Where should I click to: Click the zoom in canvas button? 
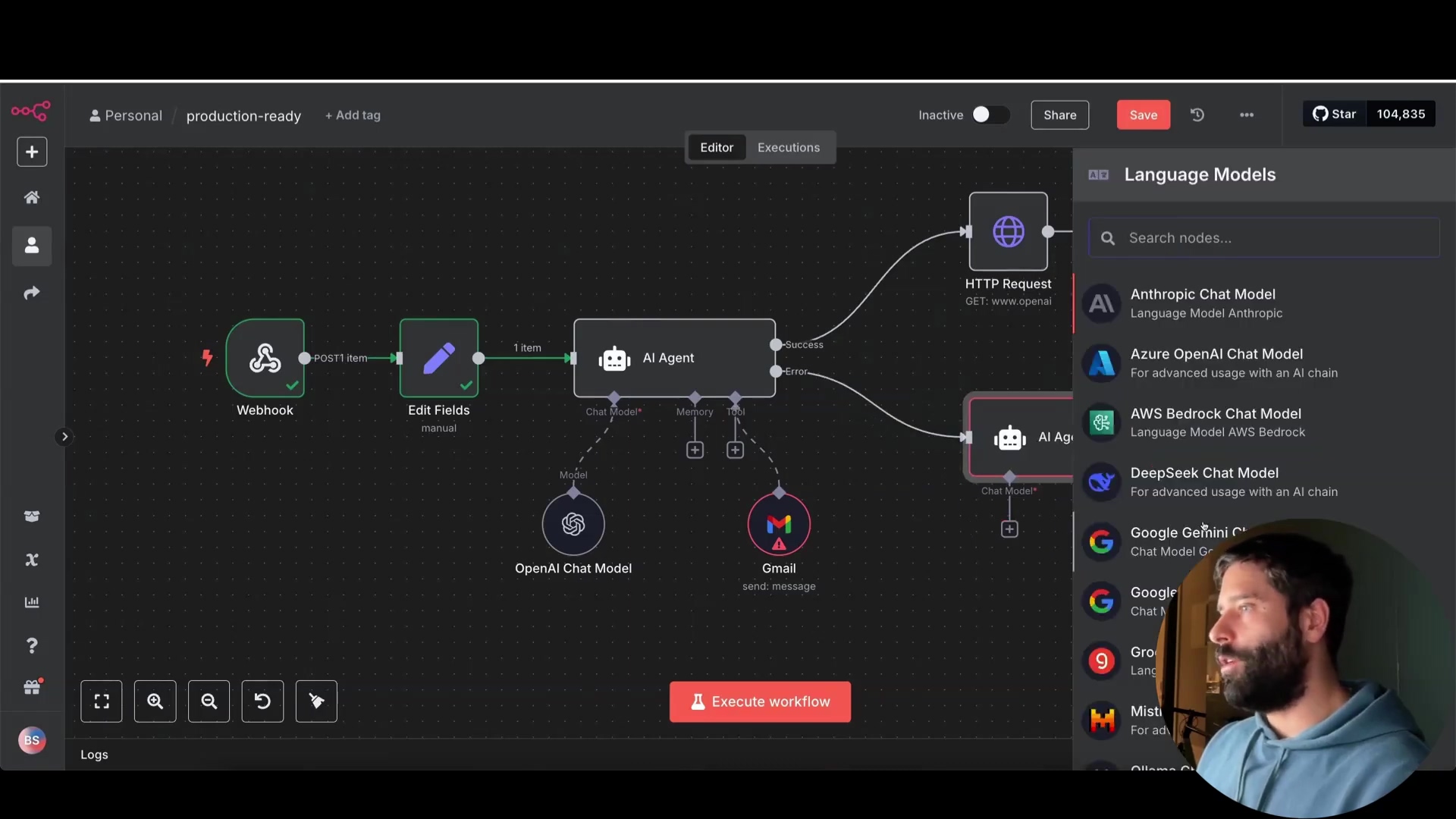(155, 701)
